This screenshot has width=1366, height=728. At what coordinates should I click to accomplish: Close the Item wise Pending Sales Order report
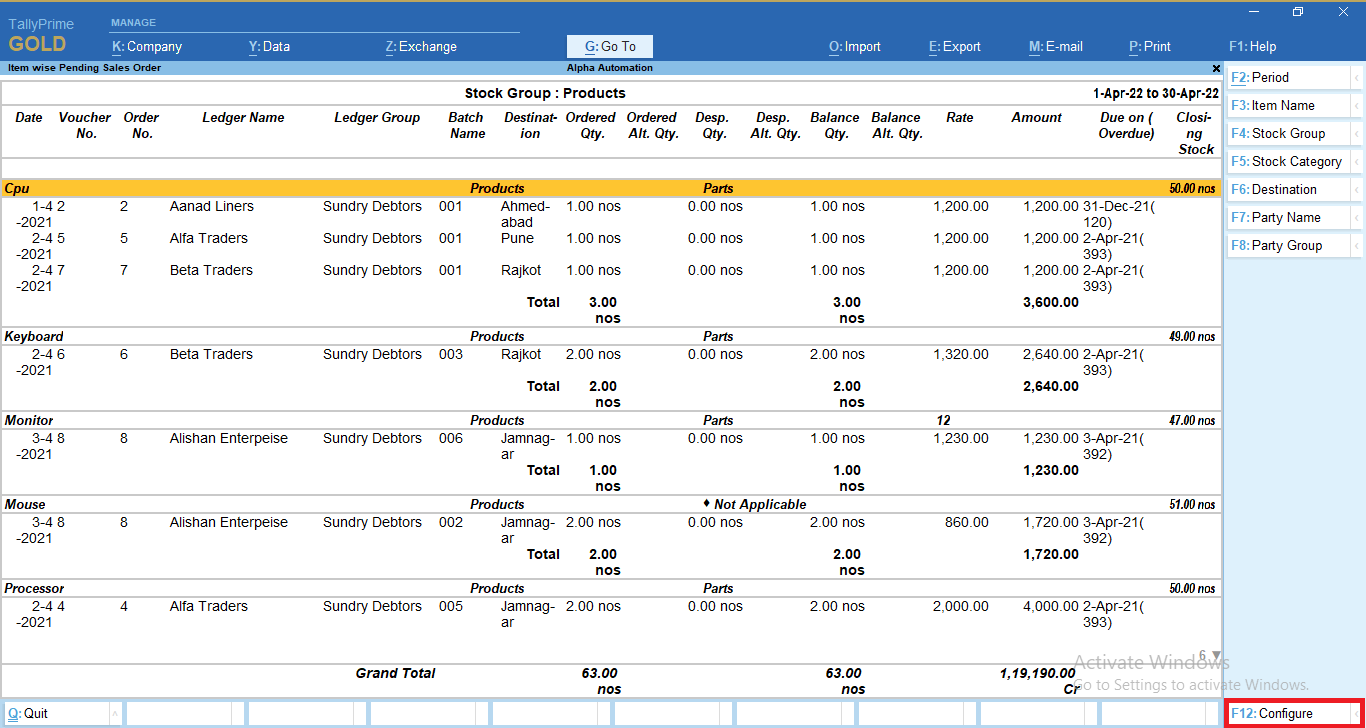click(1215, 68)
